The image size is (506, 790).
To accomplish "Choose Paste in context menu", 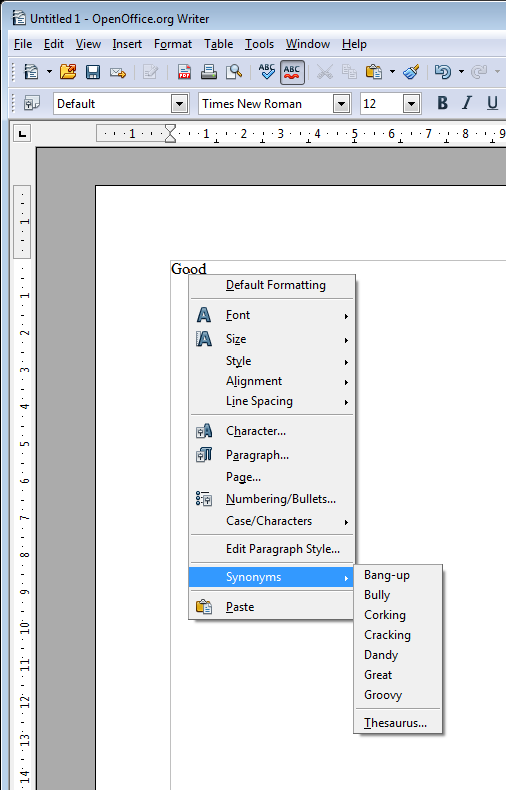I will point(272,607).
